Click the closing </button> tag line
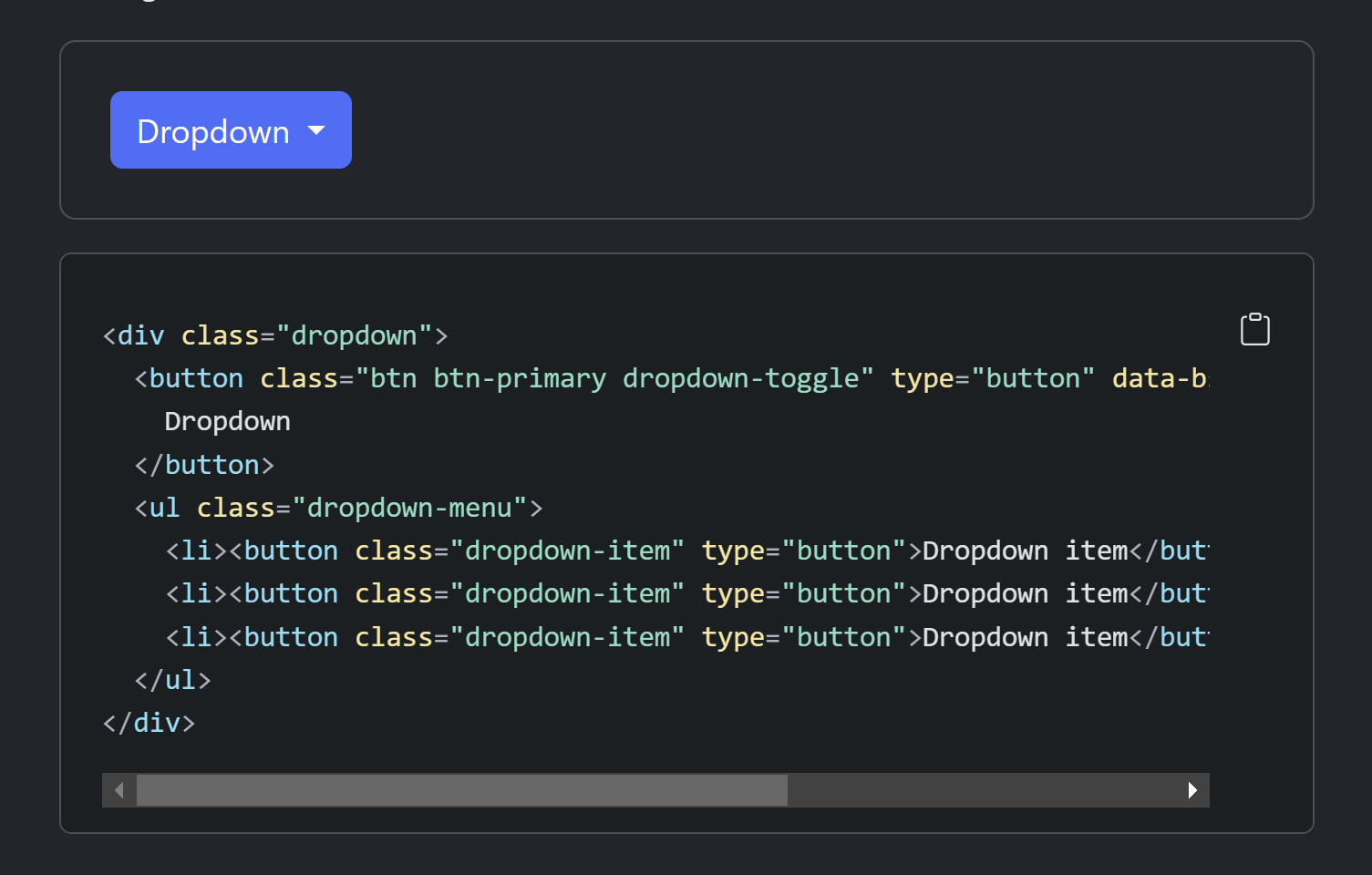Viewport: 1372px width, 875px height. [204, 465]
